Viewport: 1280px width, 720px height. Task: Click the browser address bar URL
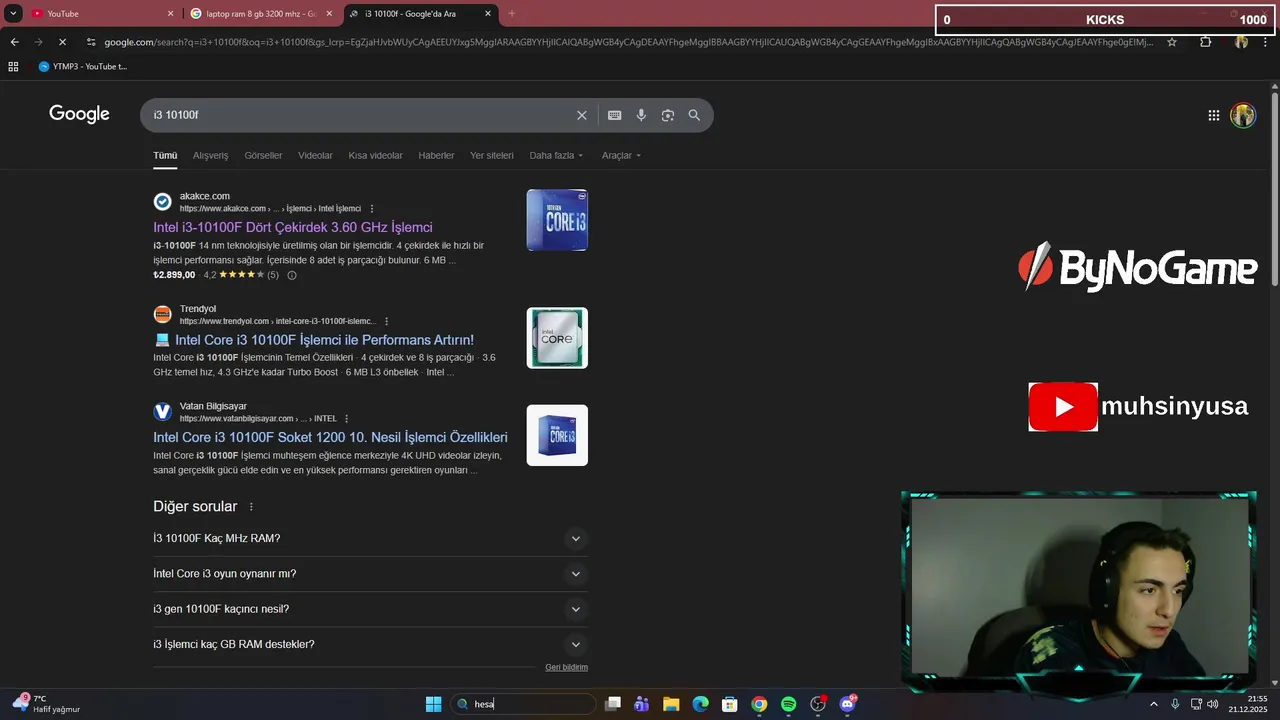(x=628, y=42)
